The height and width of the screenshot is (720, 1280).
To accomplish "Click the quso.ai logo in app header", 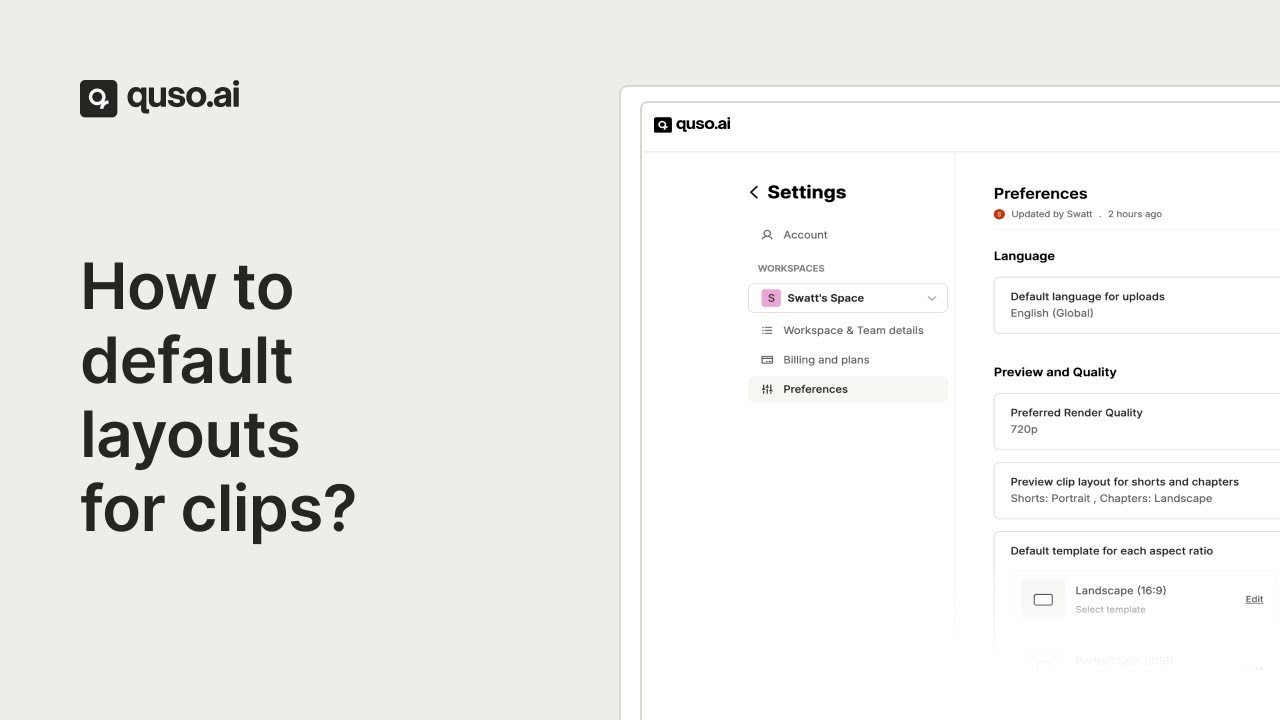I will [x=692, y=124].
